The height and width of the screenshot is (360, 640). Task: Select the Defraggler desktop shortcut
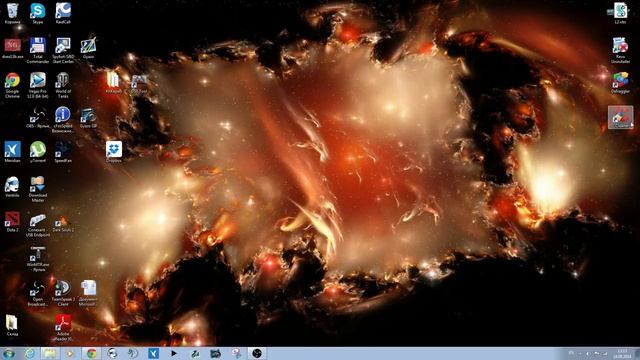(x=620, y=83)
